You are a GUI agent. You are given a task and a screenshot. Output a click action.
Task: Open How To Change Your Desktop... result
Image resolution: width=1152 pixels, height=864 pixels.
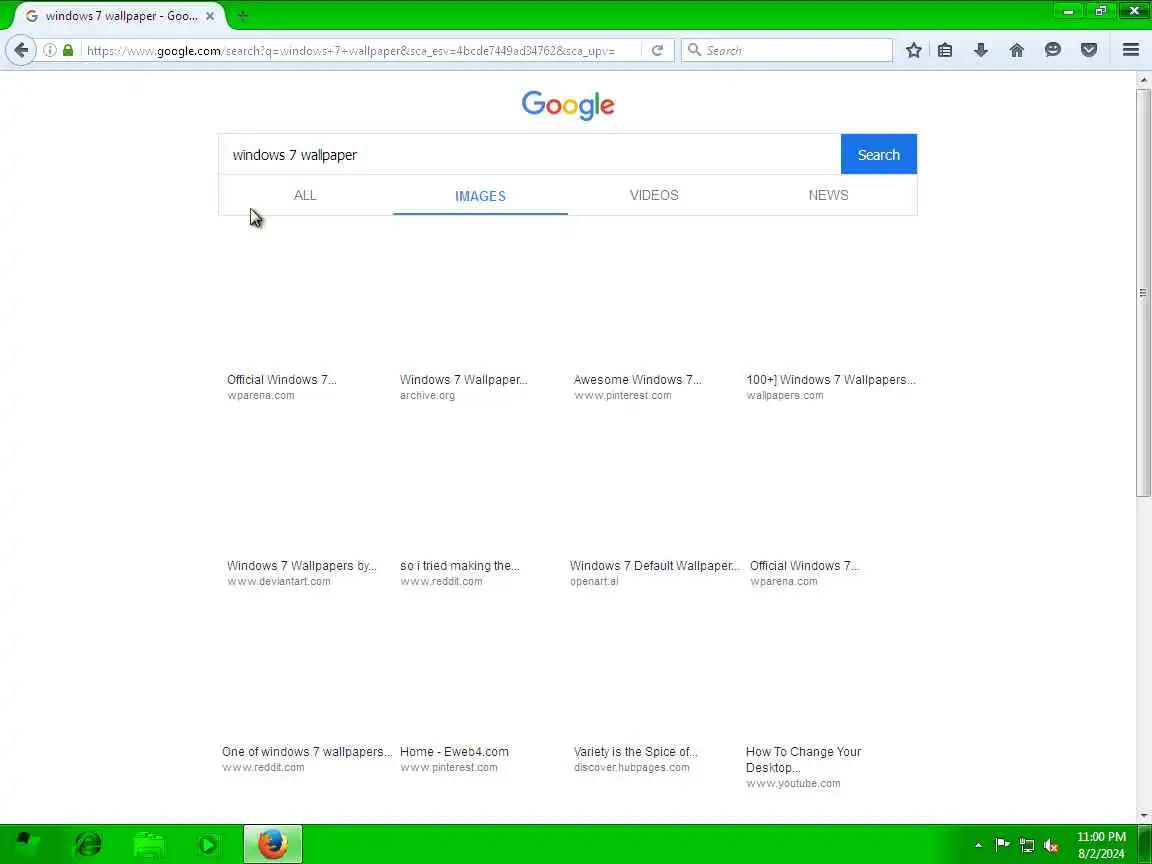tap(803, 760)
